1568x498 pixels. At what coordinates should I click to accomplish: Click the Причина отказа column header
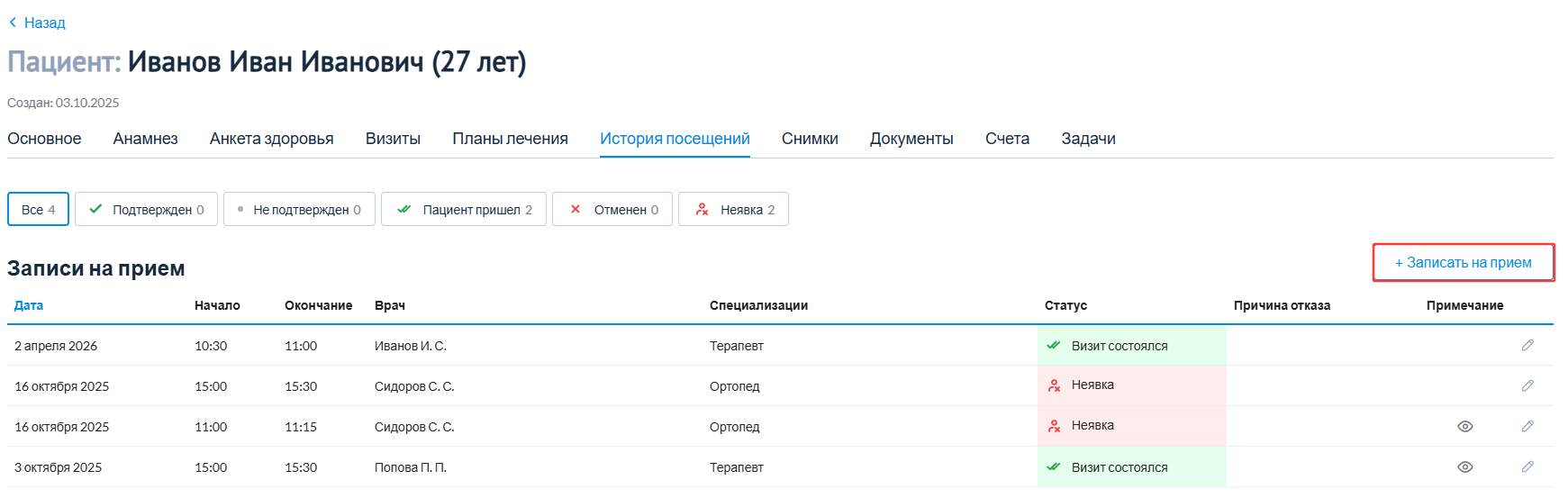[x=1282, y=305]
